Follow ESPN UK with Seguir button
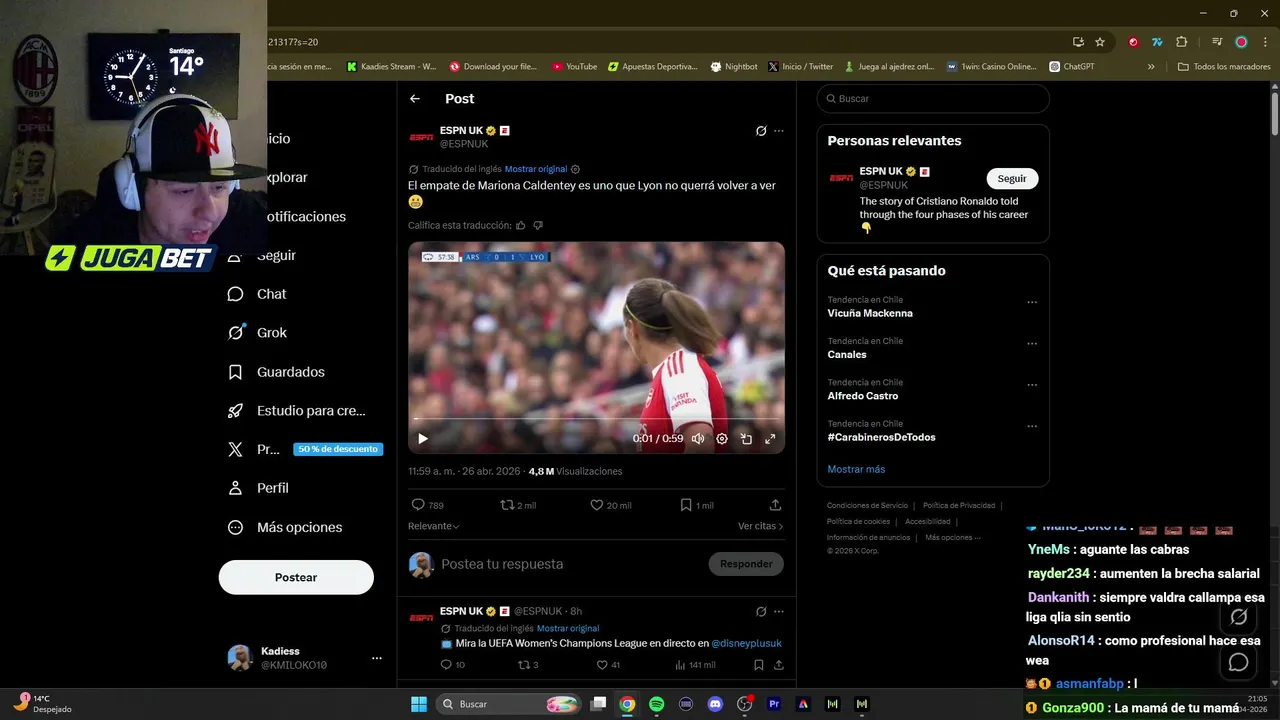The width and height of the screenshot is (1280, 720). (x=1012, y=178)
